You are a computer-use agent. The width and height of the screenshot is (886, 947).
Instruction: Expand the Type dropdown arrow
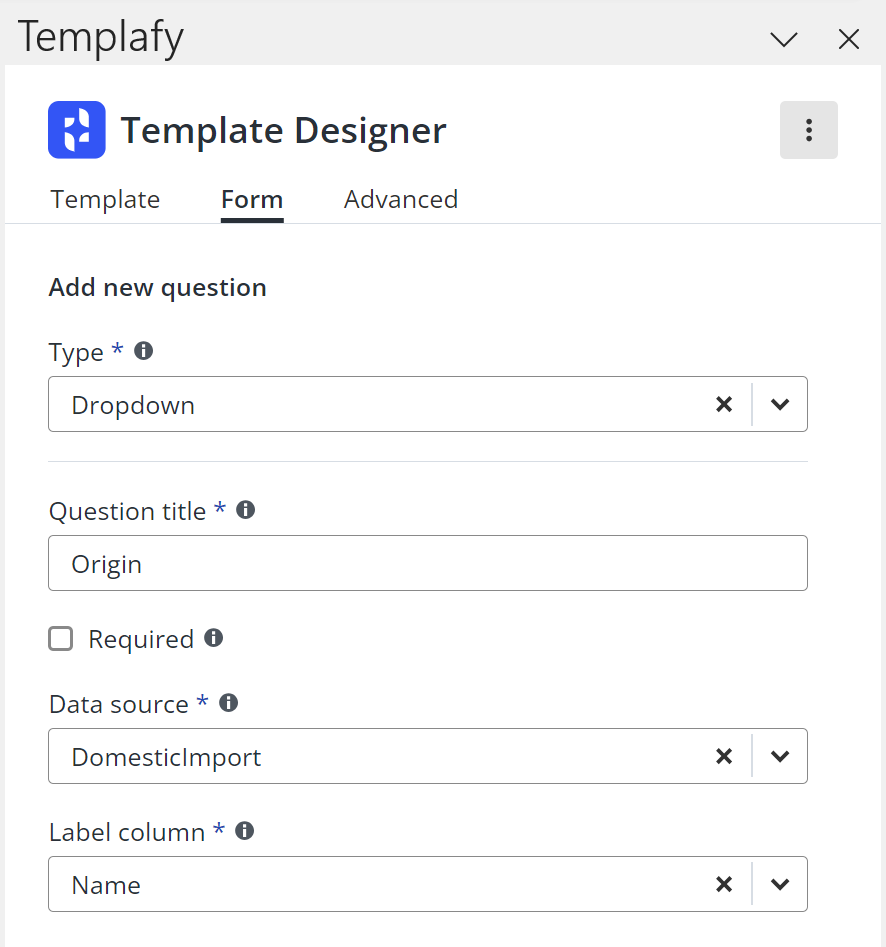780,404
